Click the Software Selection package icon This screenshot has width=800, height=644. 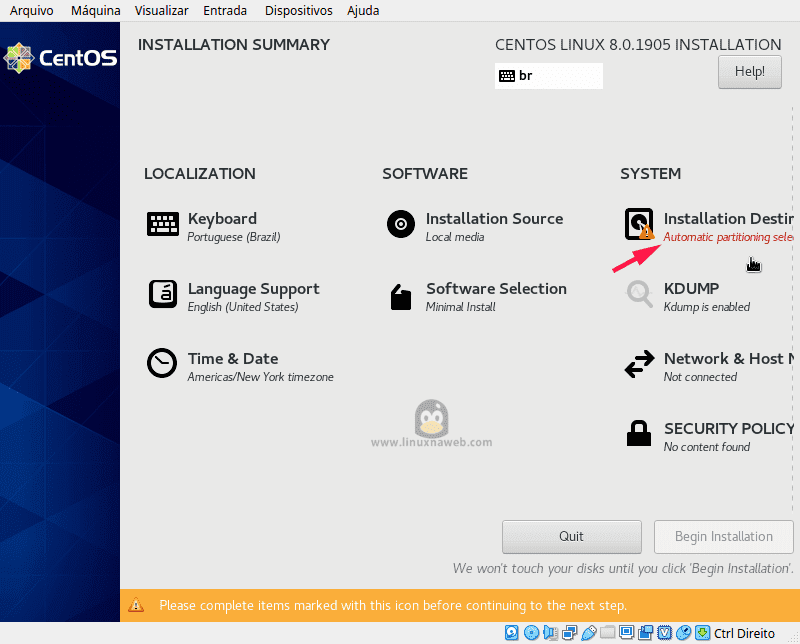(401, 297)
